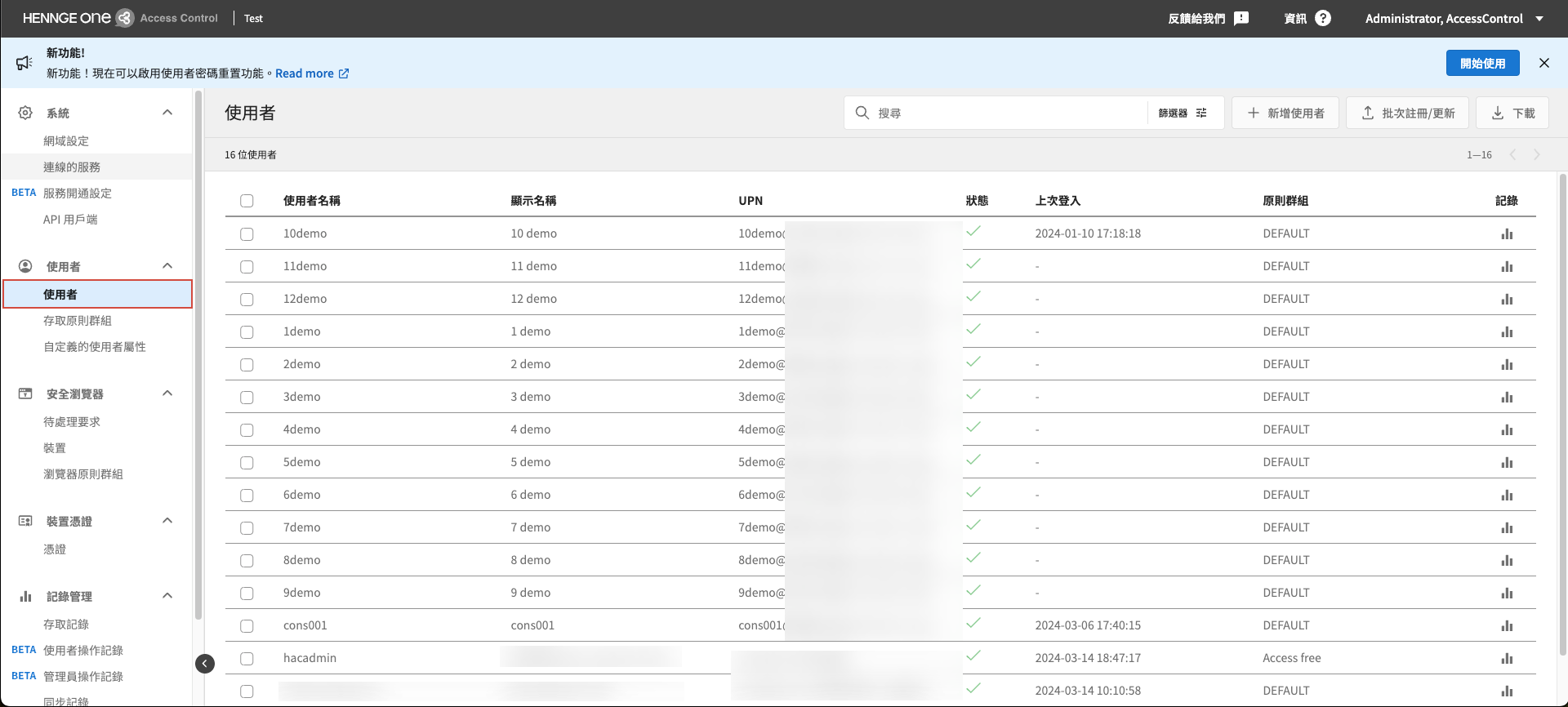Image resolution: width=1568 pixels, height=707 pixels.
Task: Collapse the 系統 sidebar section
Action: click(167, 113)
